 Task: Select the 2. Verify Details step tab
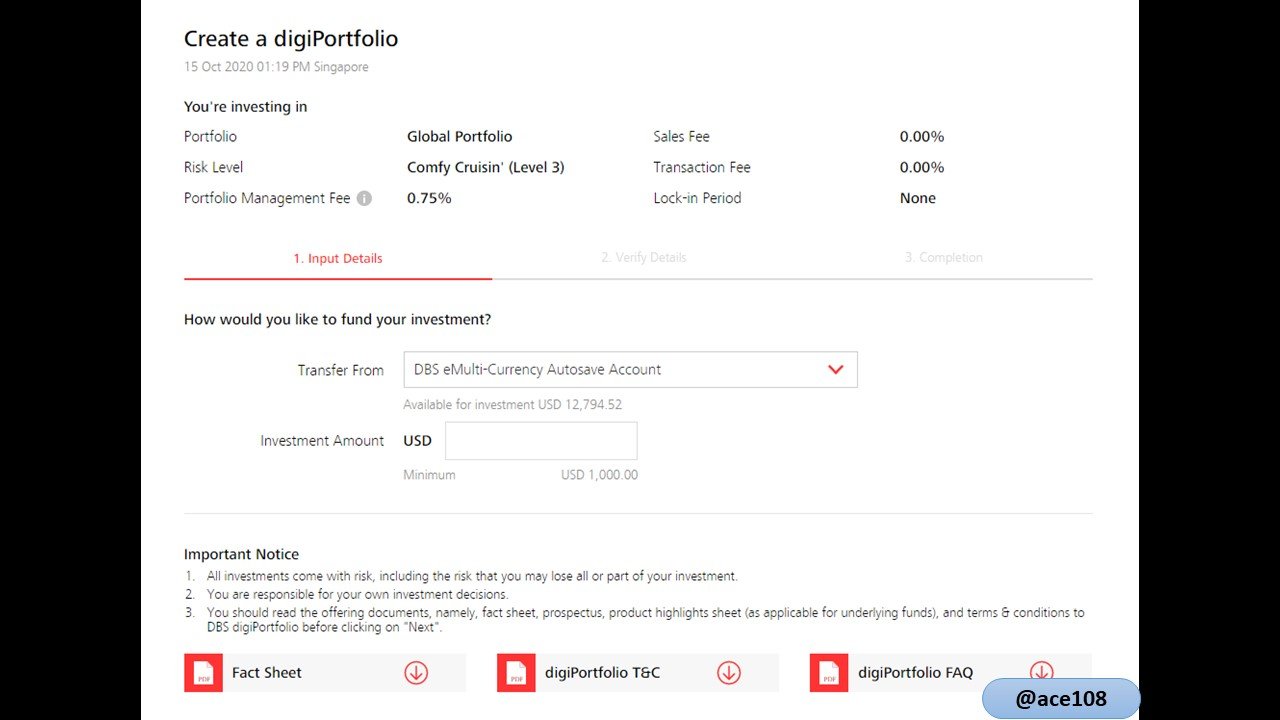pos(644,258)
